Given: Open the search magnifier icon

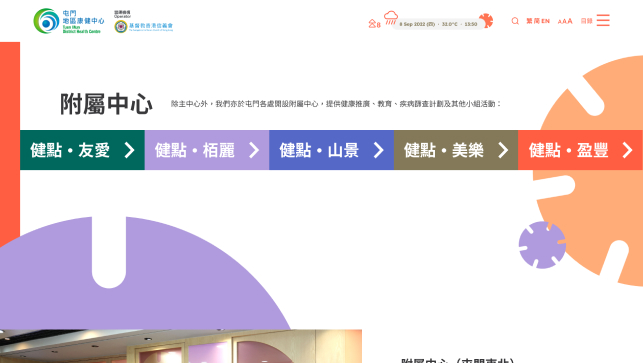Looking at the screenshot, I should 515,21.
